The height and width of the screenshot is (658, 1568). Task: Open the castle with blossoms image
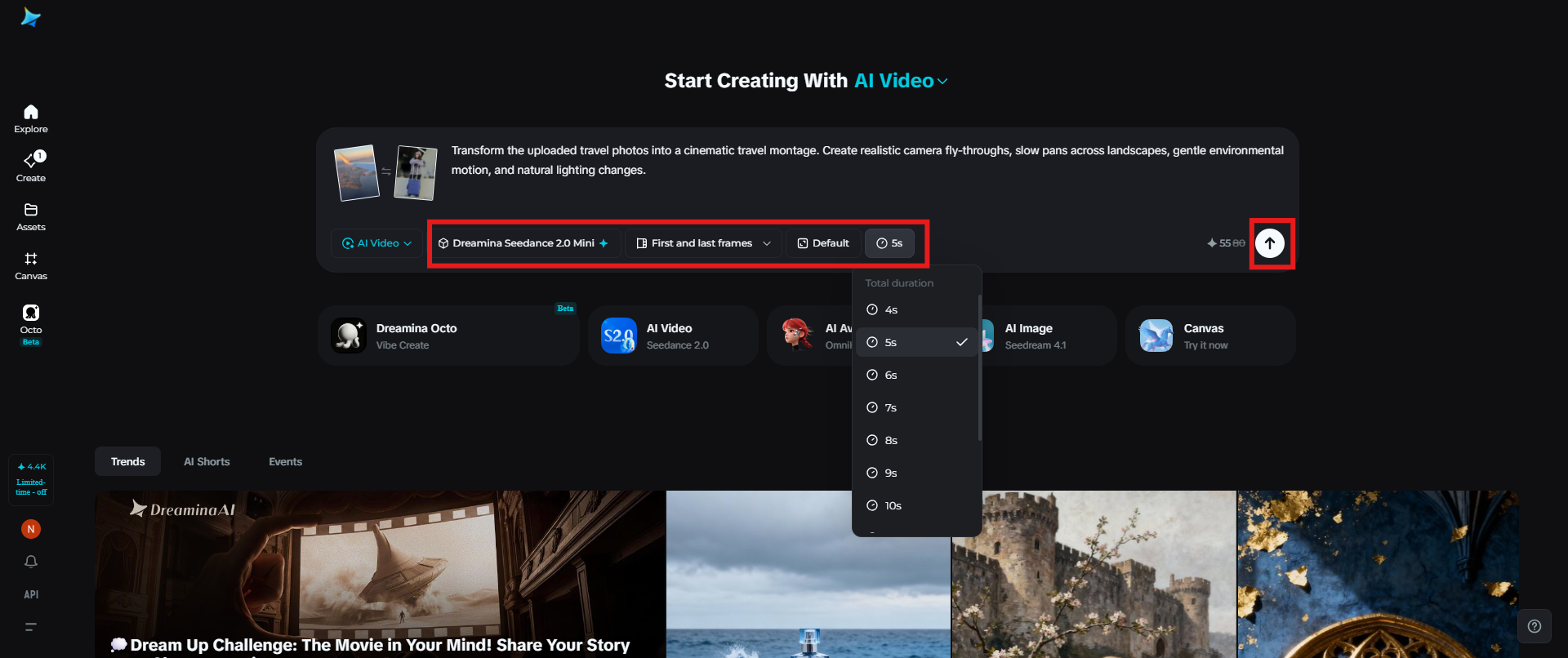(1094, 575)
